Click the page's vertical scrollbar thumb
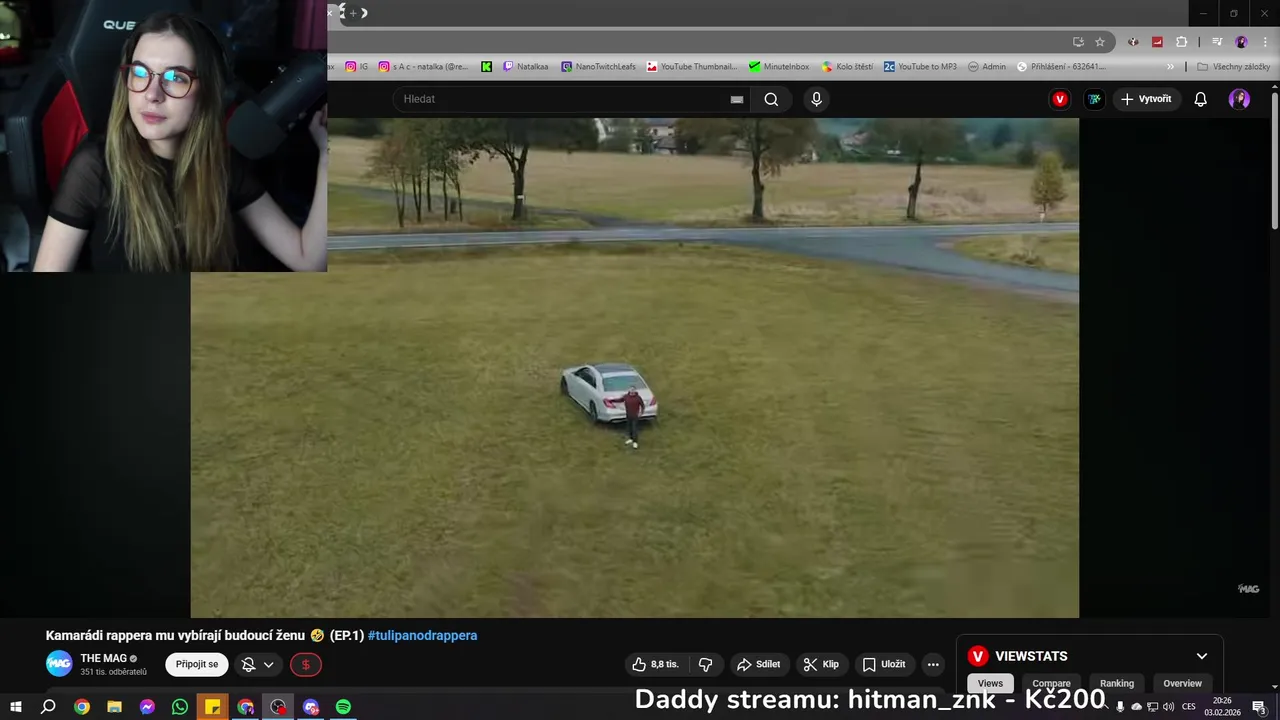Image resolution: width=1280 pixels, height=720 pixels. tap(1275, 160)
